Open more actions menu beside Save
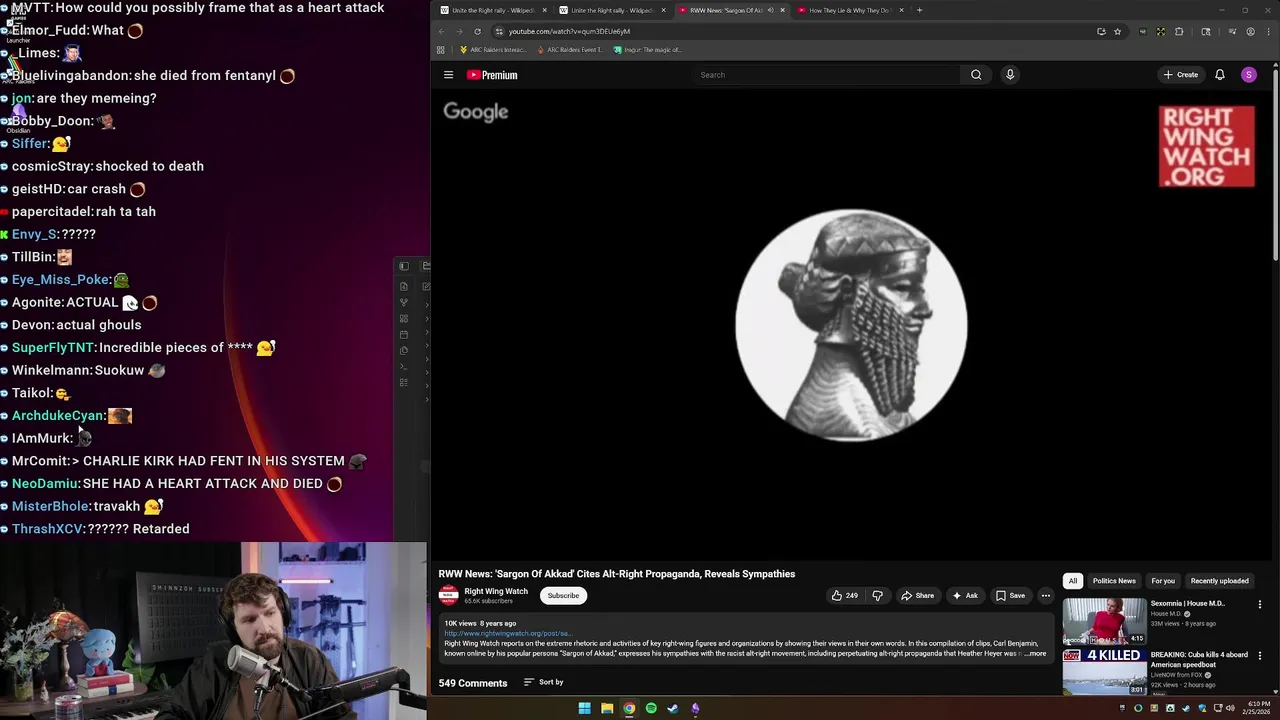Screen dimensions: 1280x720 tap(1046, 596)
